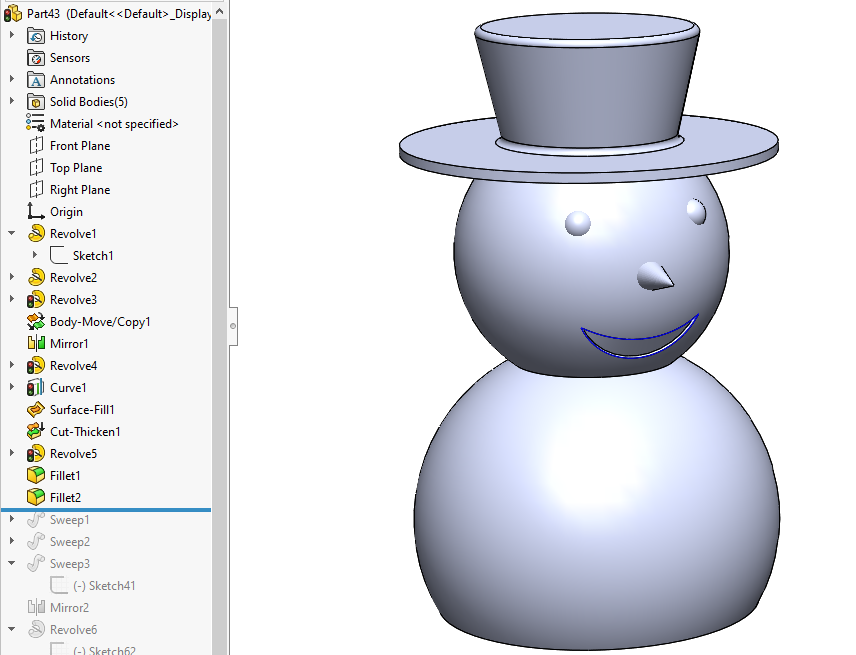
Task: Select the (-) Sketch41 item
Action: pos(104,586)
